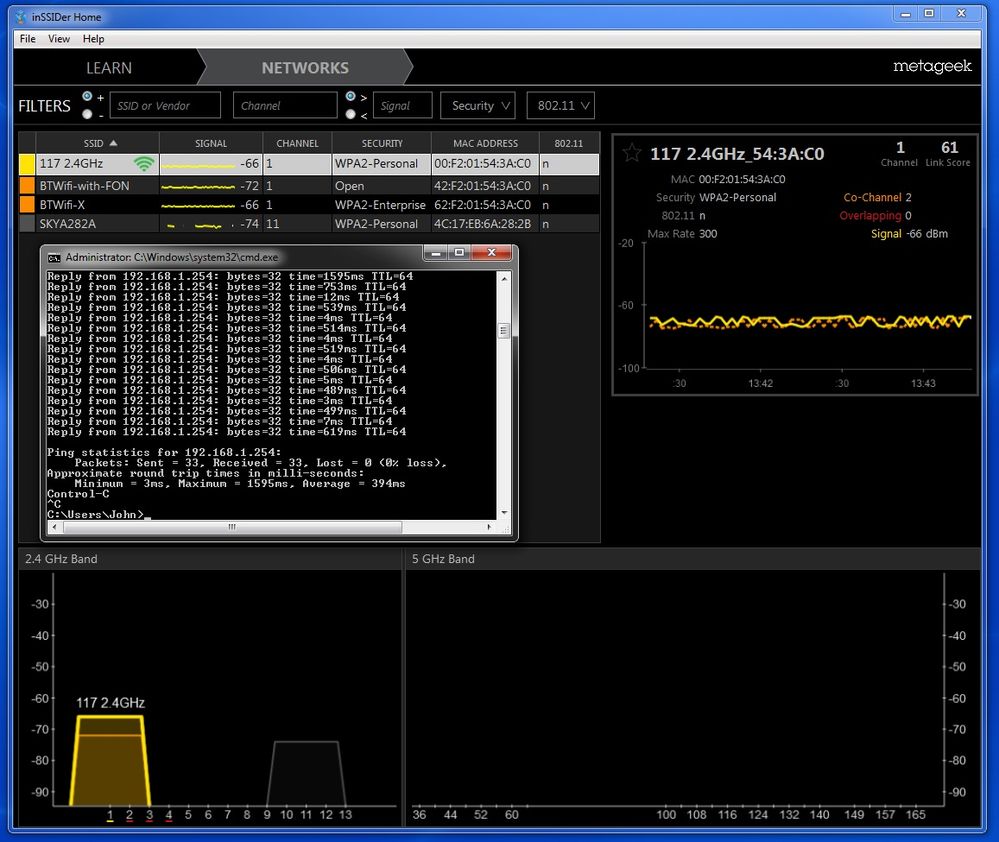Click the 2.4 GHz Band panel title
Screen dimensions: 999x842
pos(61,559)
